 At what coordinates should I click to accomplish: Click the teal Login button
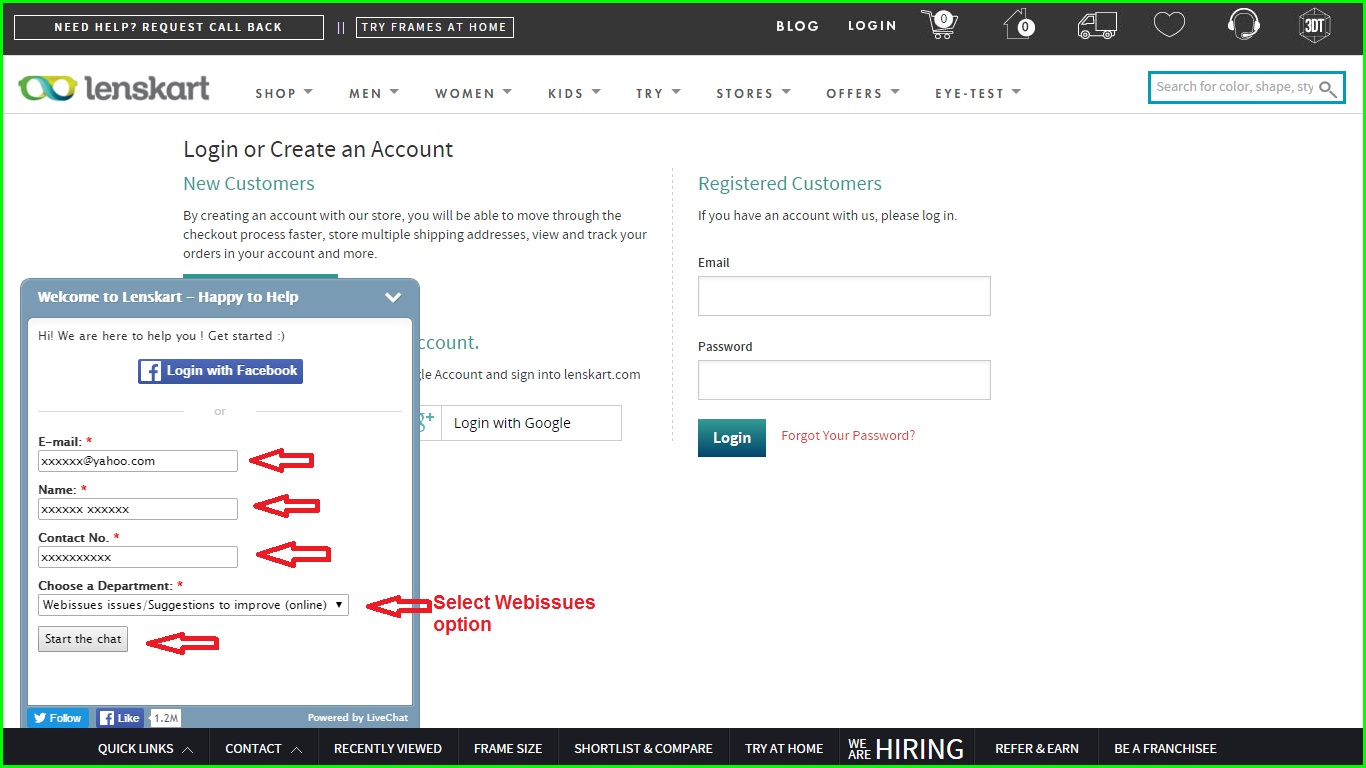pyautogui.click(x=732, y=438)
